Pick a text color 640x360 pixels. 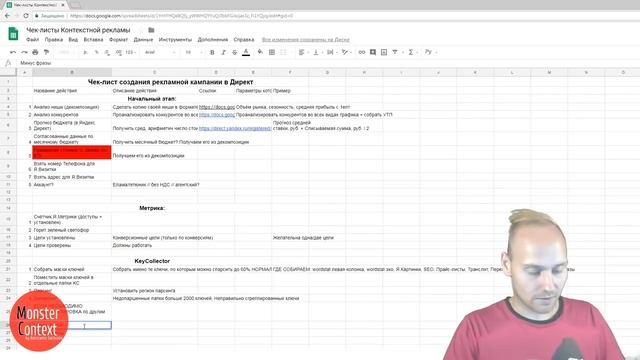click(246, 52)
